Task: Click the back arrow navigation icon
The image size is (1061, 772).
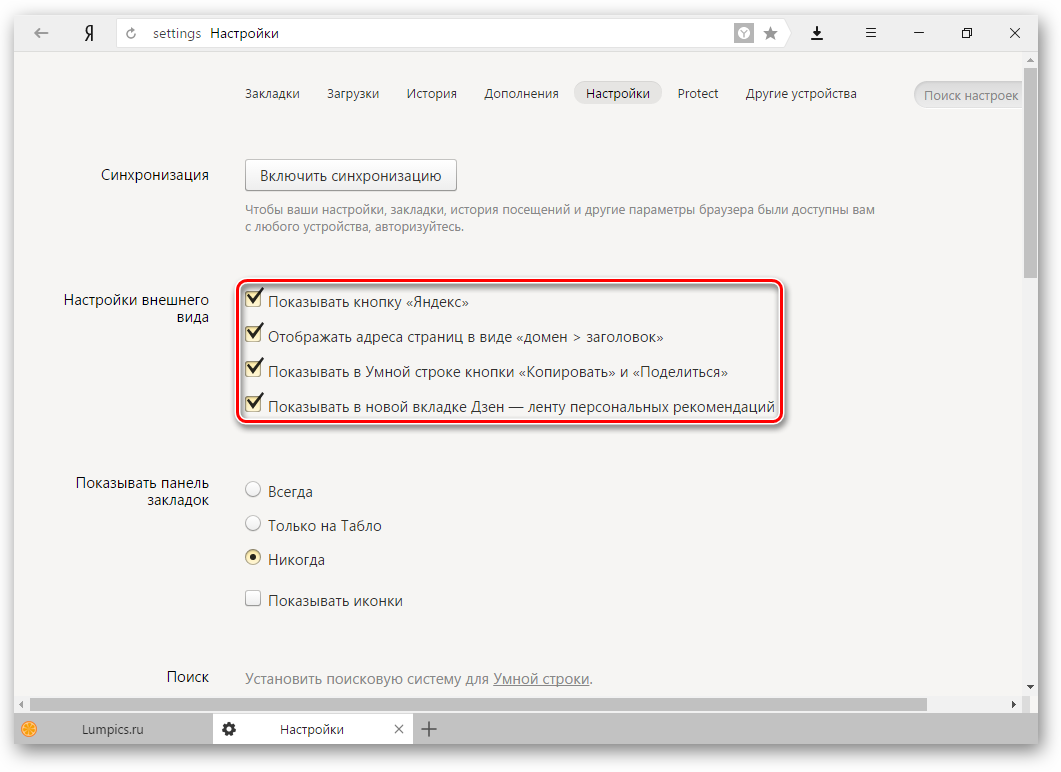Action: click(41, 33)
